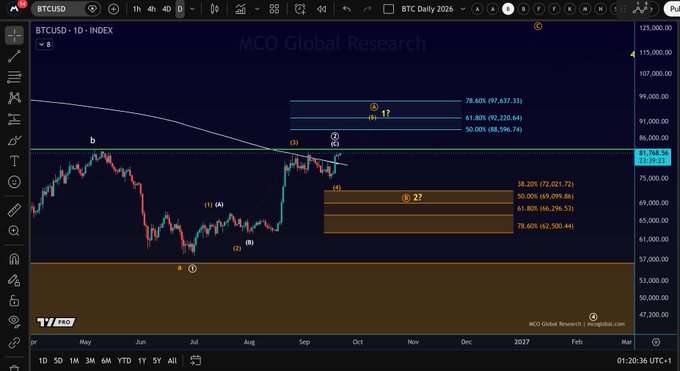Image resolution: width=680 pixels, height=371 pixels.
Task: Open the go to date calendar icon
Action: [196, 360]
